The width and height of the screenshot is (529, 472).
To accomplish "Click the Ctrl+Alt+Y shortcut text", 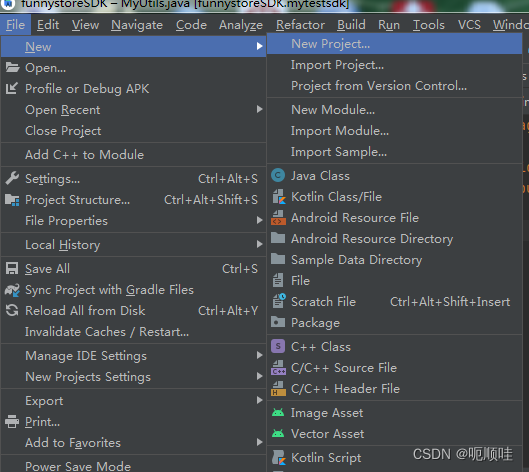I will click(228, 310).
